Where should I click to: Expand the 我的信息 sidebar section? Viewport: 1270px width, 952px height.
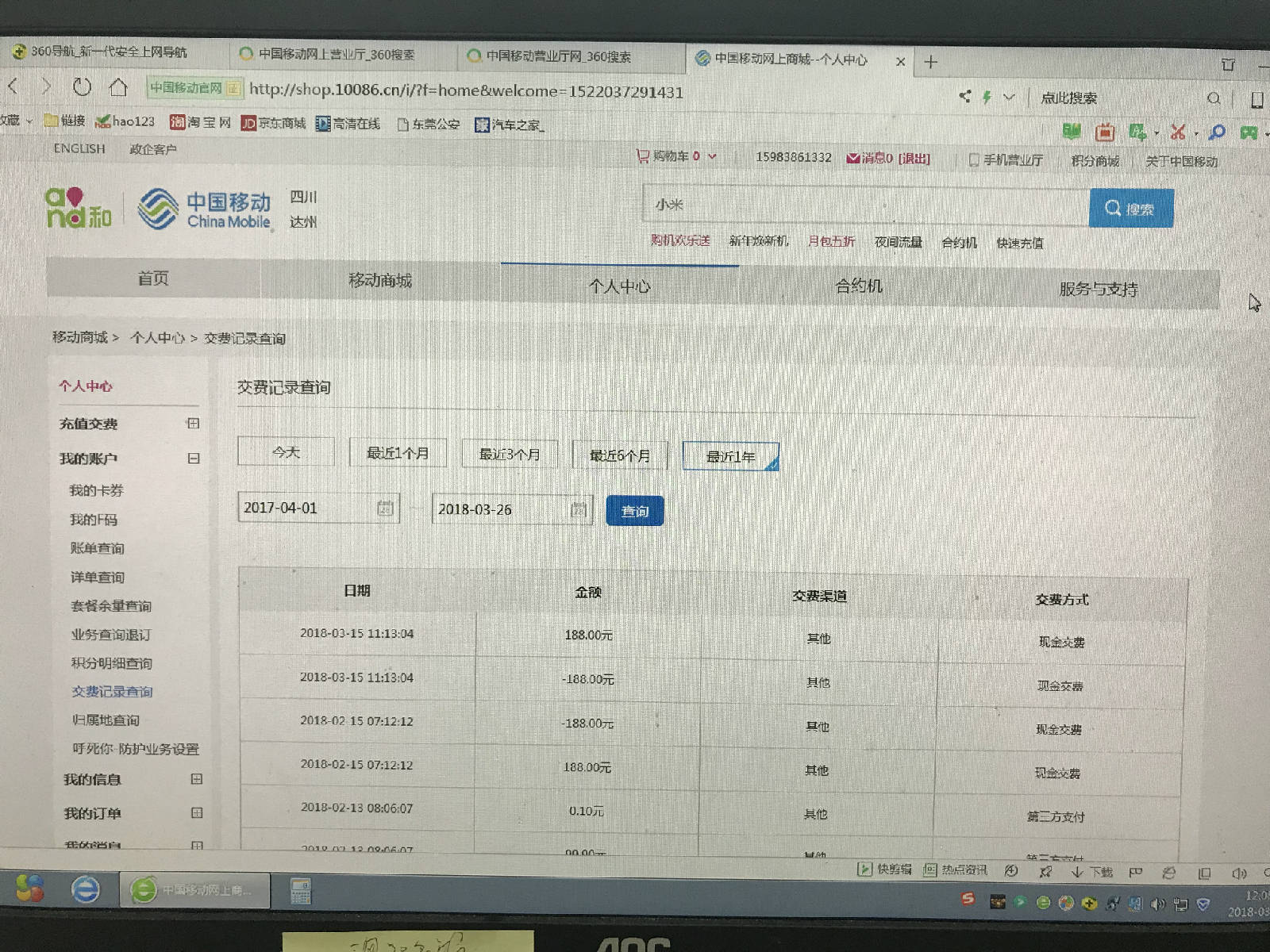point(196,779)
